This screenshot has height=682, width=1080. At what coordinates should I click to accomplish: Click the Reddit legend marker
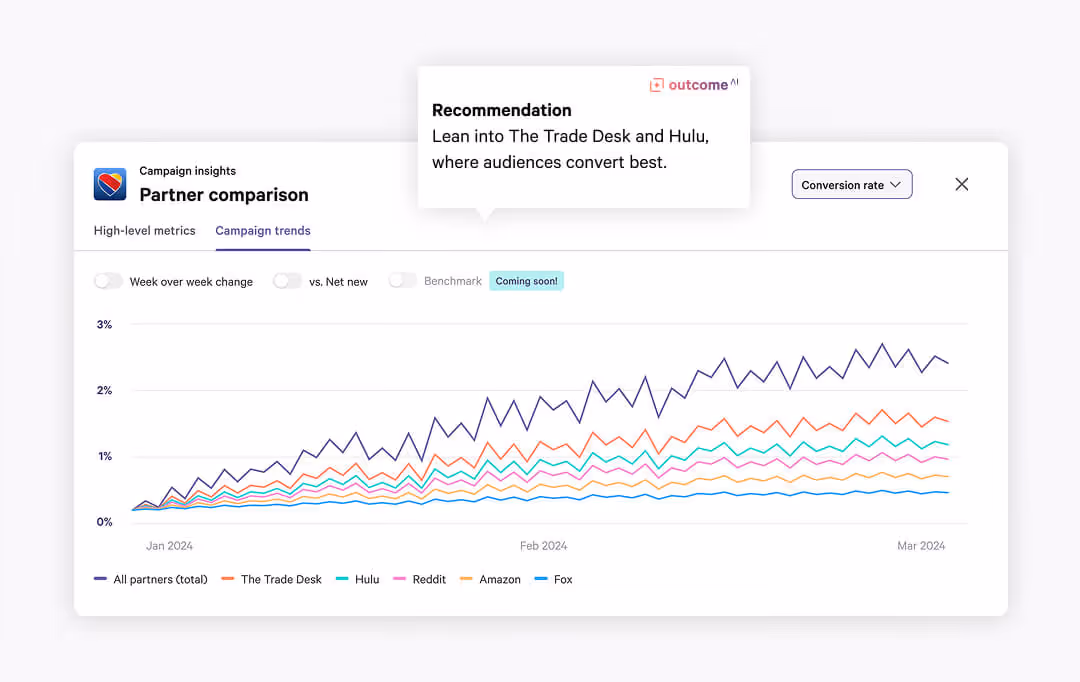(398, 579)
